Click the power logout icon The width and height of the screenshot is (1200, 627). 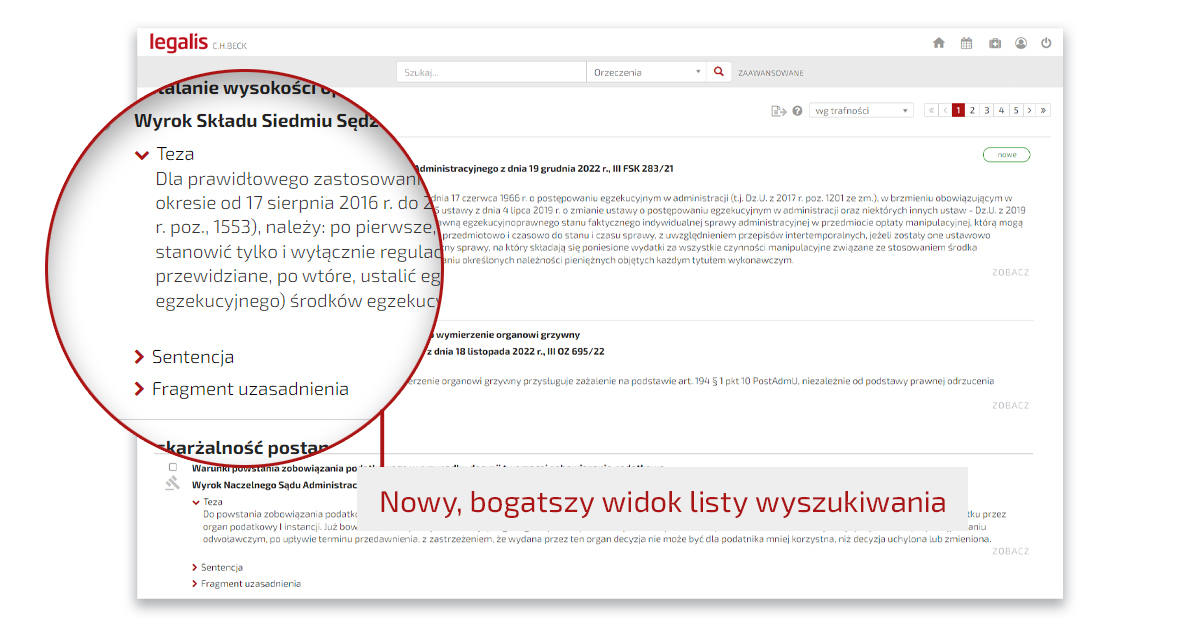[x=1046, y=43]
